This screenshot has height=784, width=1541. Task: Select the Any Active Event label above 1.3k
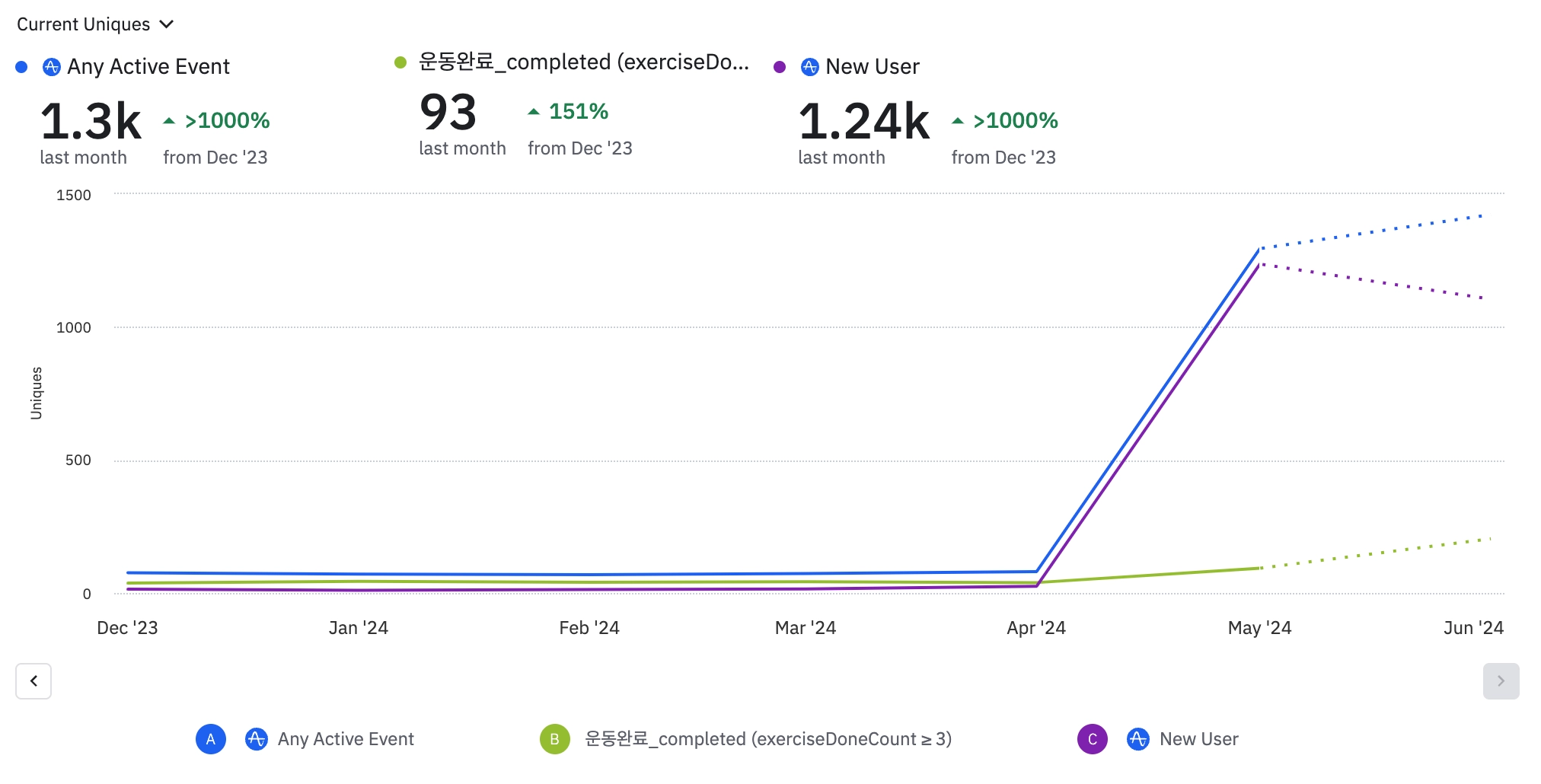[148, 67]
